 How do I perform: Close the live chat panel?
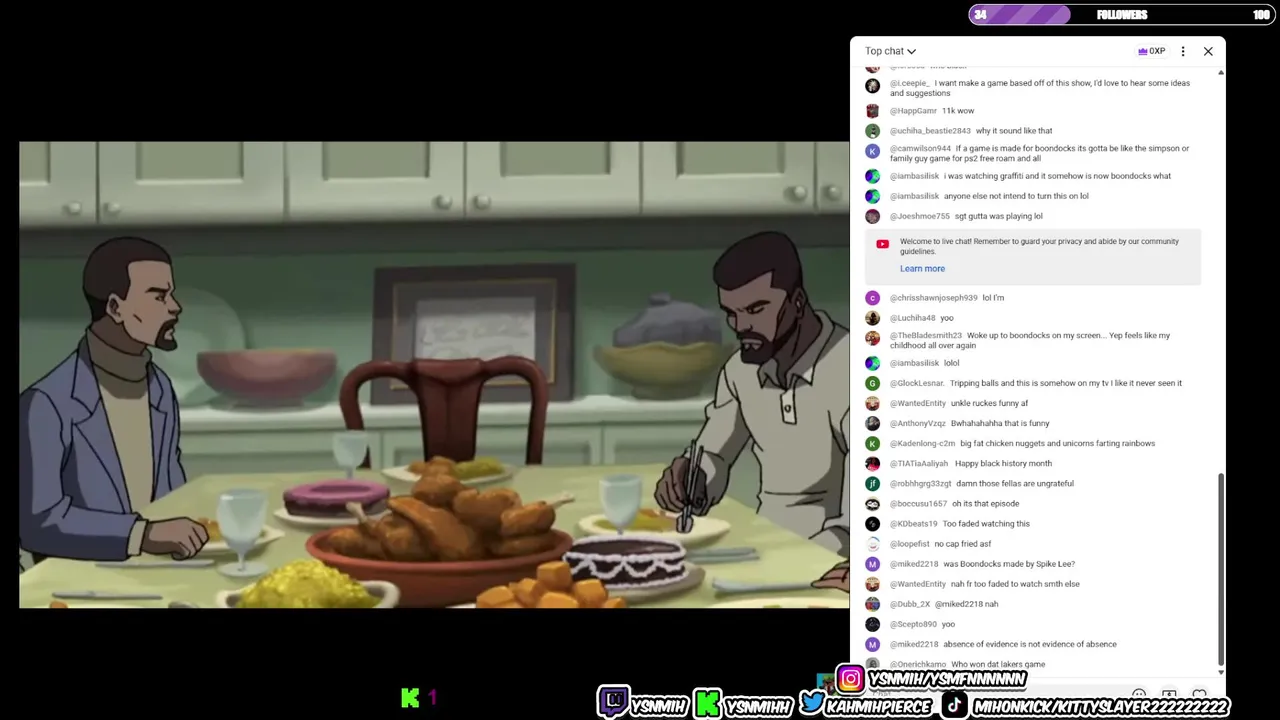pyautogui.click(x=1208, y=51)
